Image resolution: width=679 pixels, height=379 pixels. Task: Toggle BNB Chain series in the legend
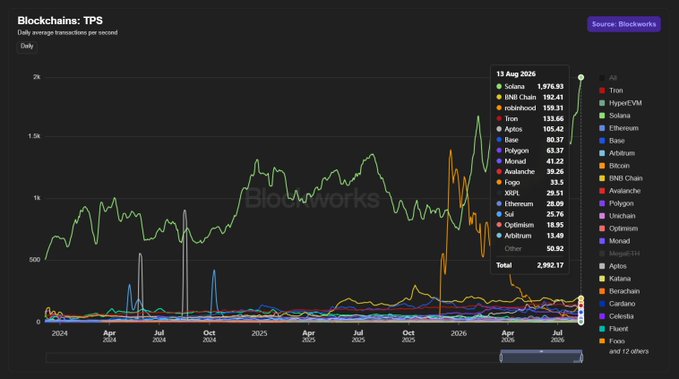tap(621, 178)
